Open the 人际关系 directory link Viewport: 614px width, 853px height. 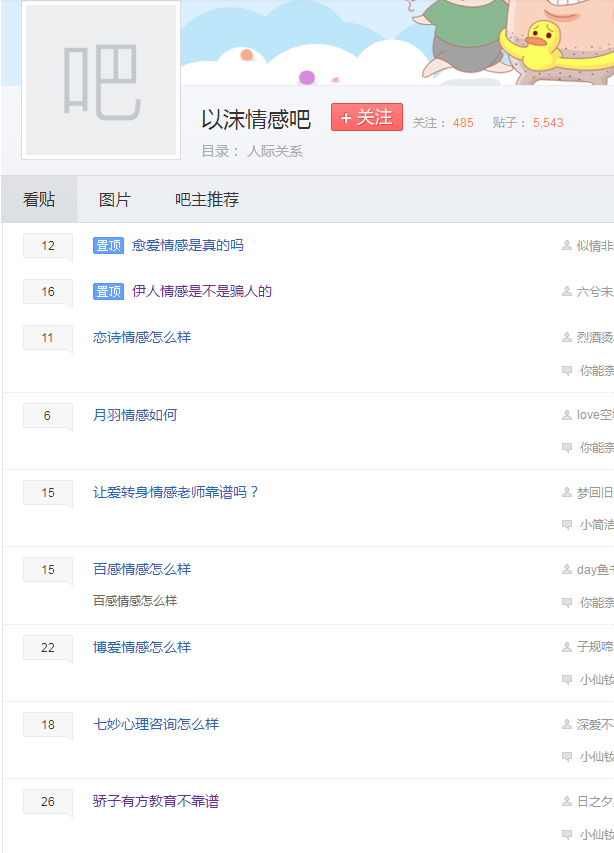coord(275,152)
